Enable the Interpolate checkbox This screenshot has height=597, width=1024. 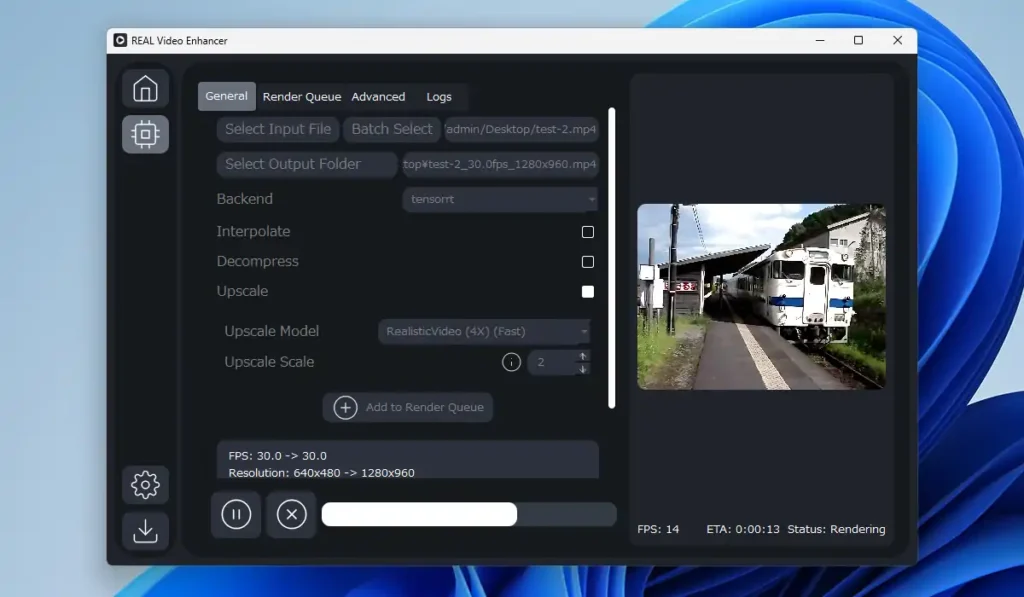(588, 232)
